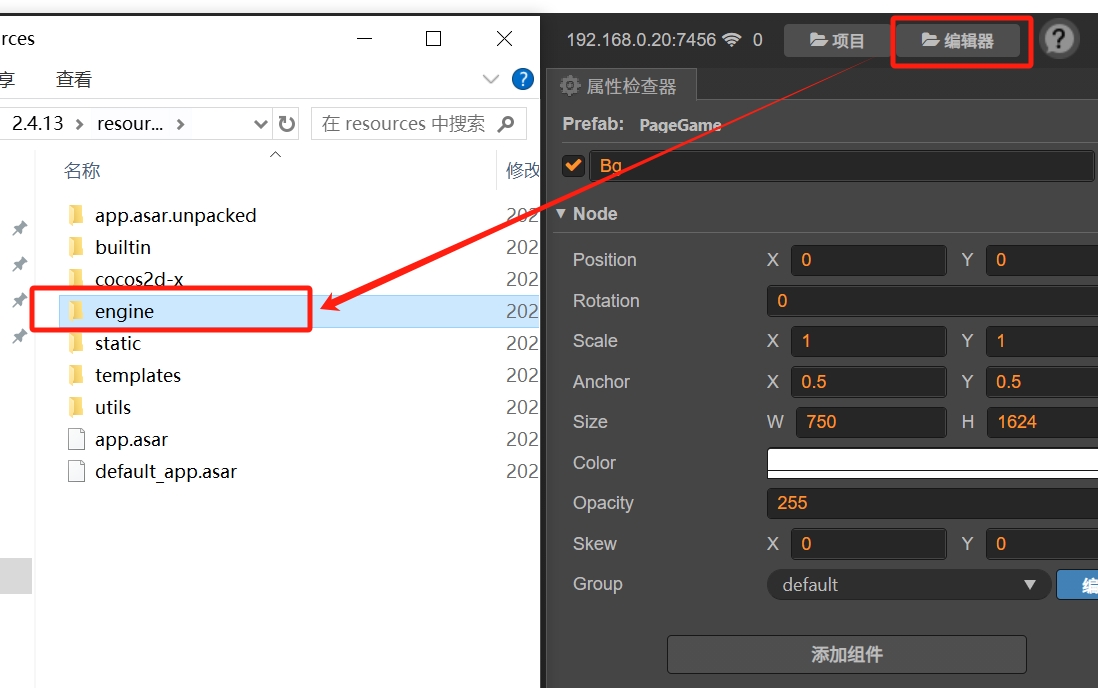Image resolution: width=1098 pixels, height=688 pixels.
Task: Select the utils folder
Action: point(113,408)
